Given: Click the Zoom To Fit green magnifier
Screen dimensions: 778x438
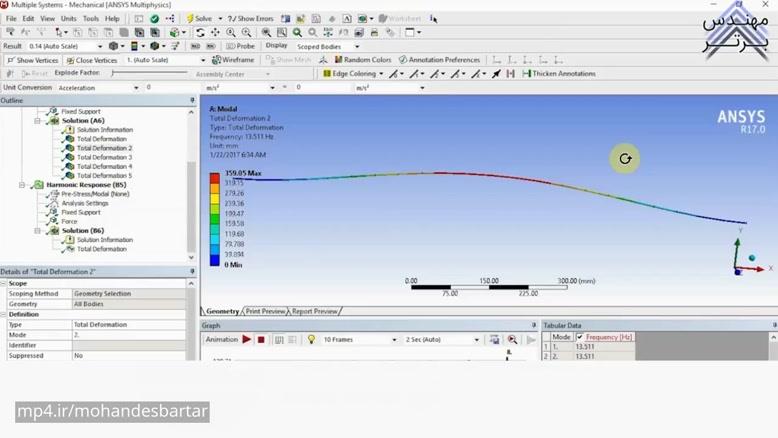Looking at the screenshot, I should (x=297, y=32).
